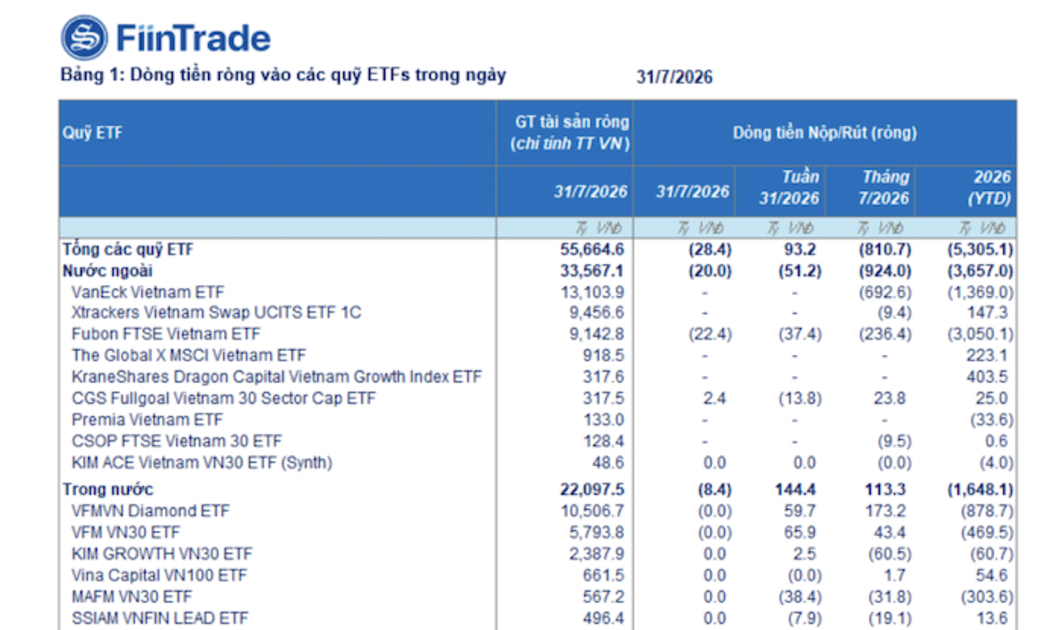Click KraneShares Dragon Capital Vietnam Growth Index ETF
The image size is (1050, 630).
(x=277, y=376)
